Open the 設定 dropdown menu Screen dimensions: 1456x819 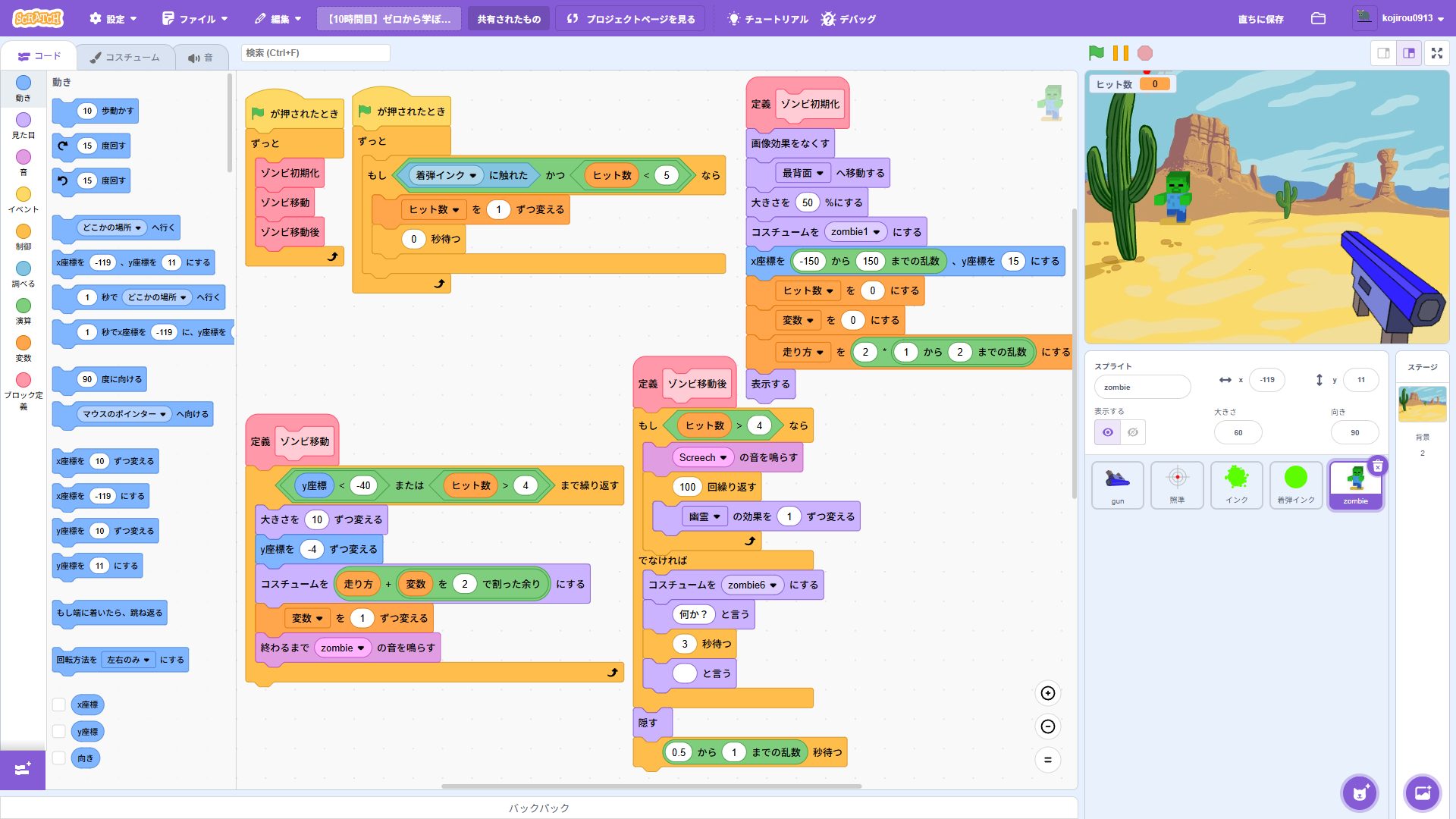(x=114, y=18)
